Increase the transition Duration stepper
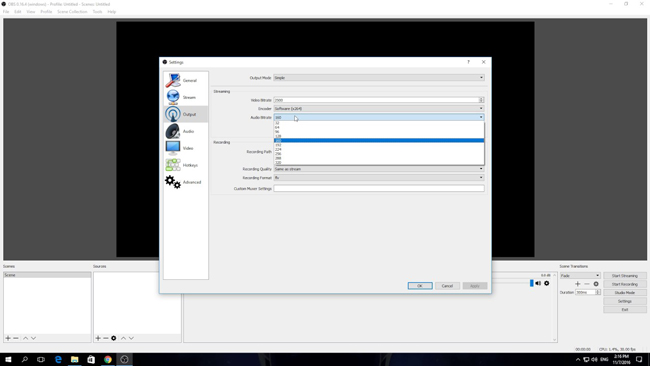Viewport: 650px width, 366px height. click(x=598, y=291)
